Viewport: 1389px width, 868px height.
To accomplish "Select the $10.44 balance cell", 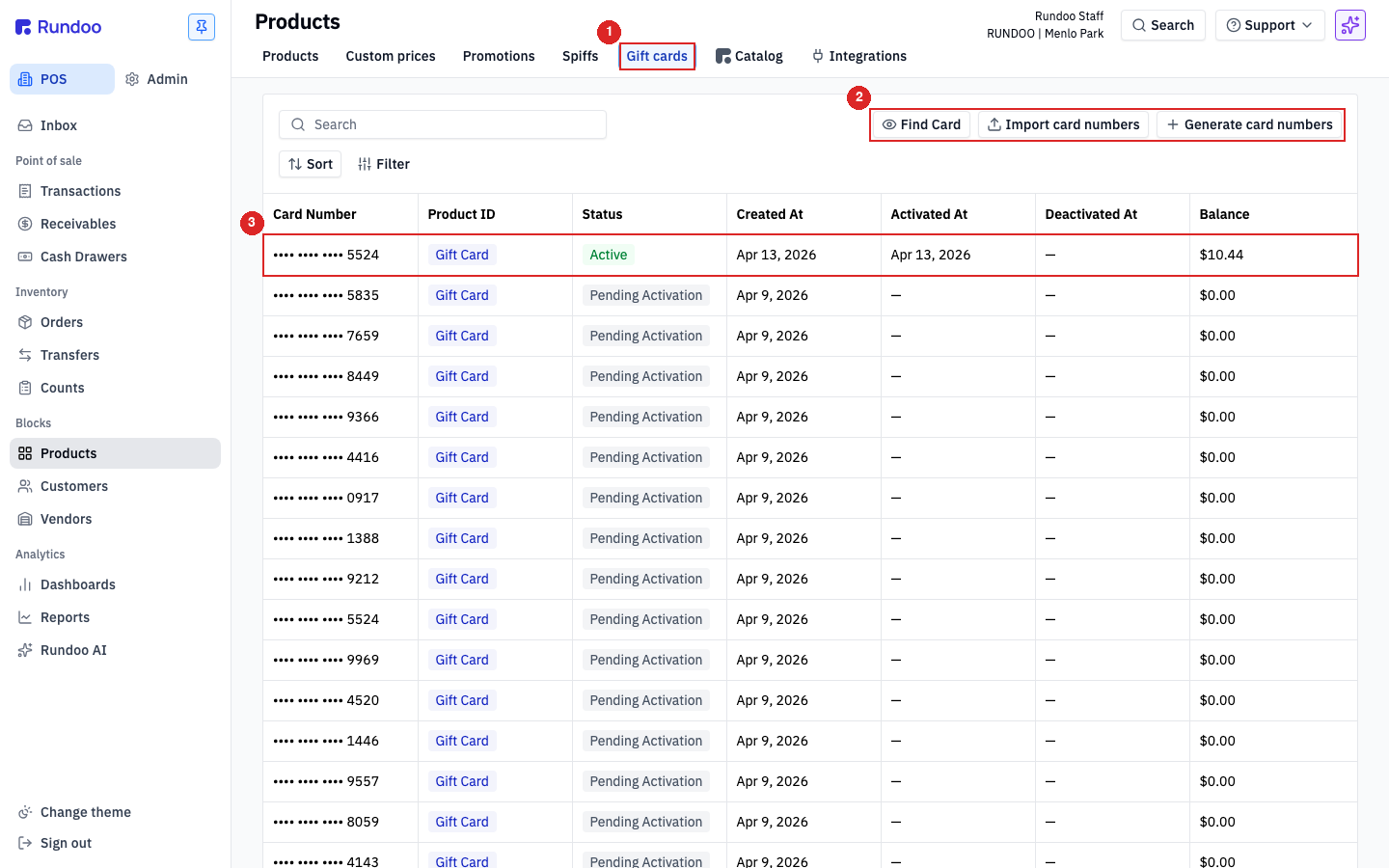I will (x=1273, y=255).
